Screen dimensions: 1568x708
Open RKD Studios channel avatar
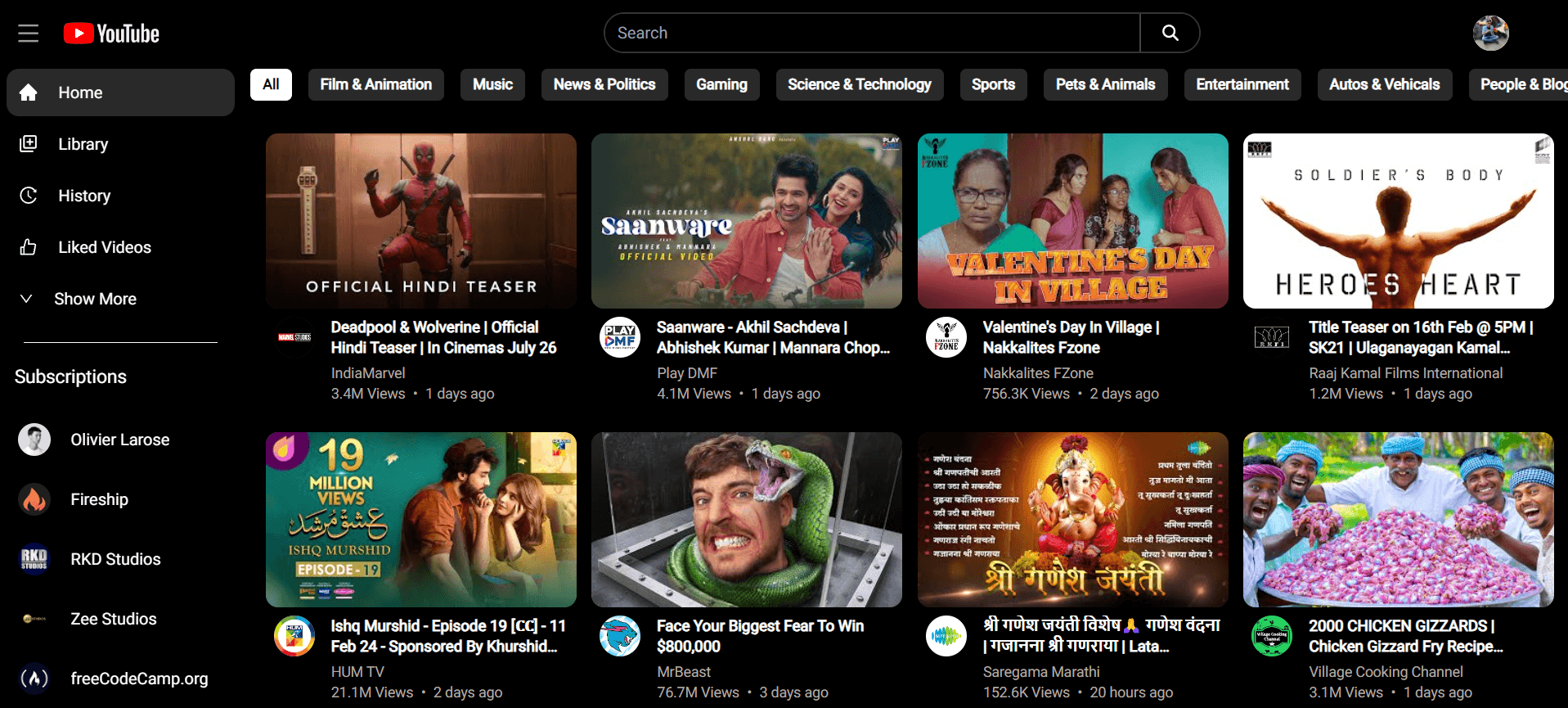pos(34,559)
